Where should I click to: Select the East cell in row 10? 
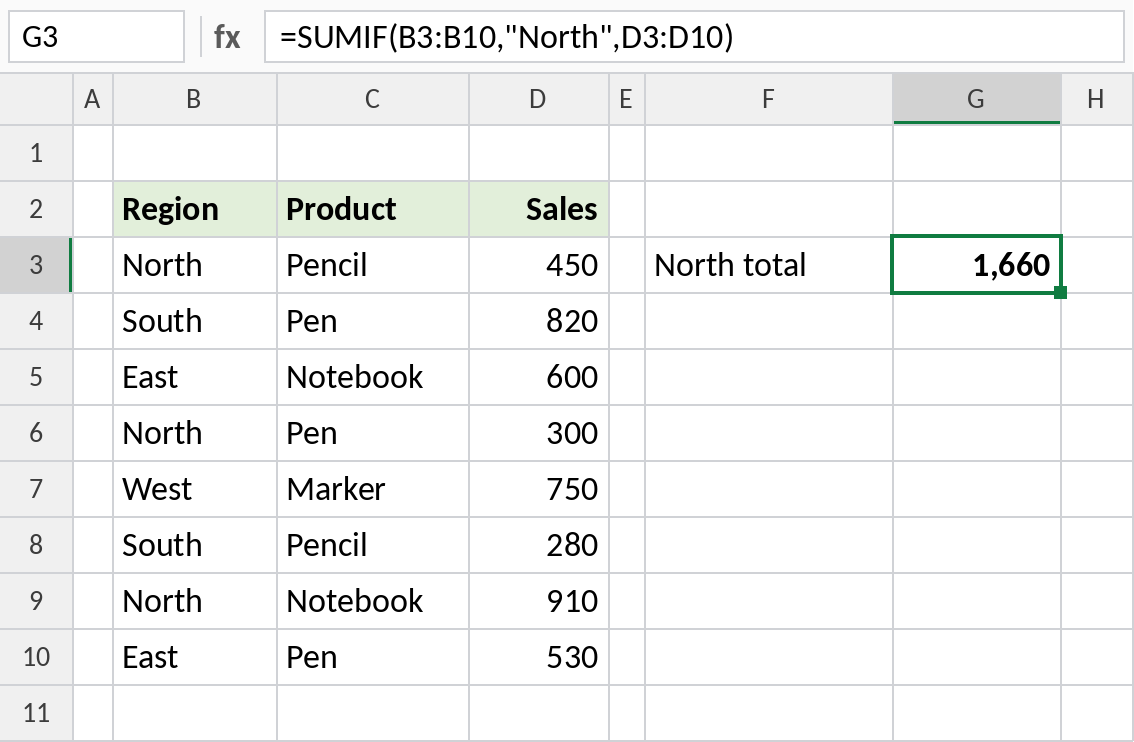195,657
